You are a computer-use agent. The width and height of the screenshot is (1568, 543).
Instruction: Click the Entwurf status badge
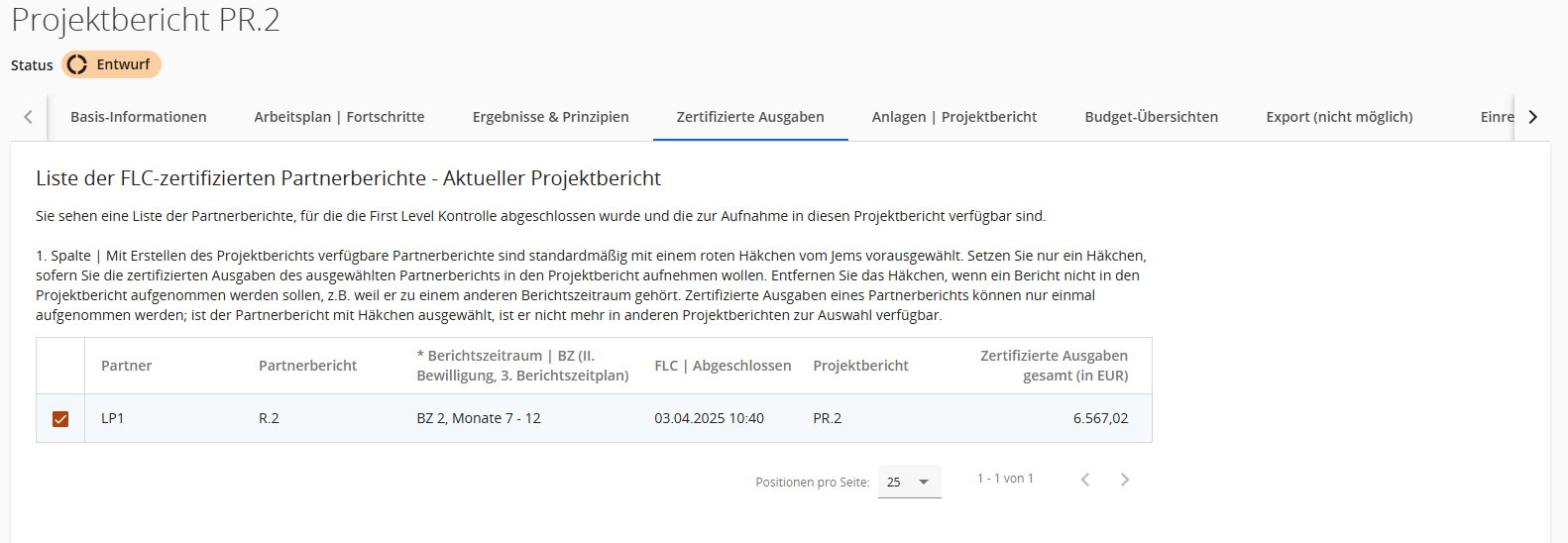pos(111,64)
